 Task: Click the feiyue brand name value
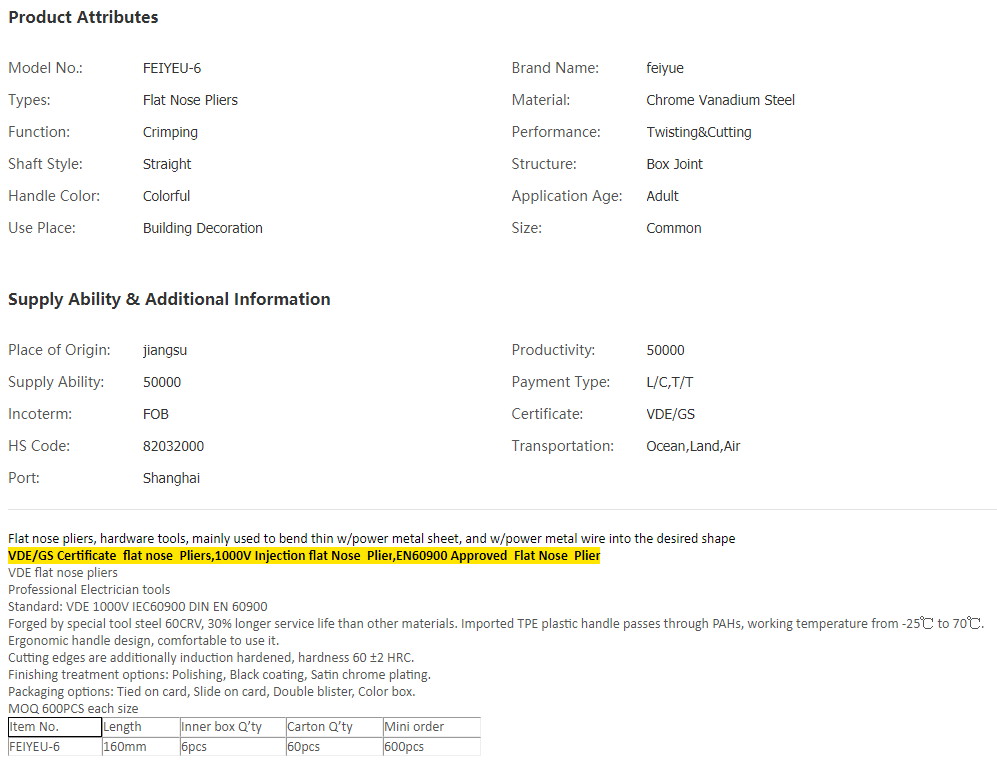click(665, 68)
